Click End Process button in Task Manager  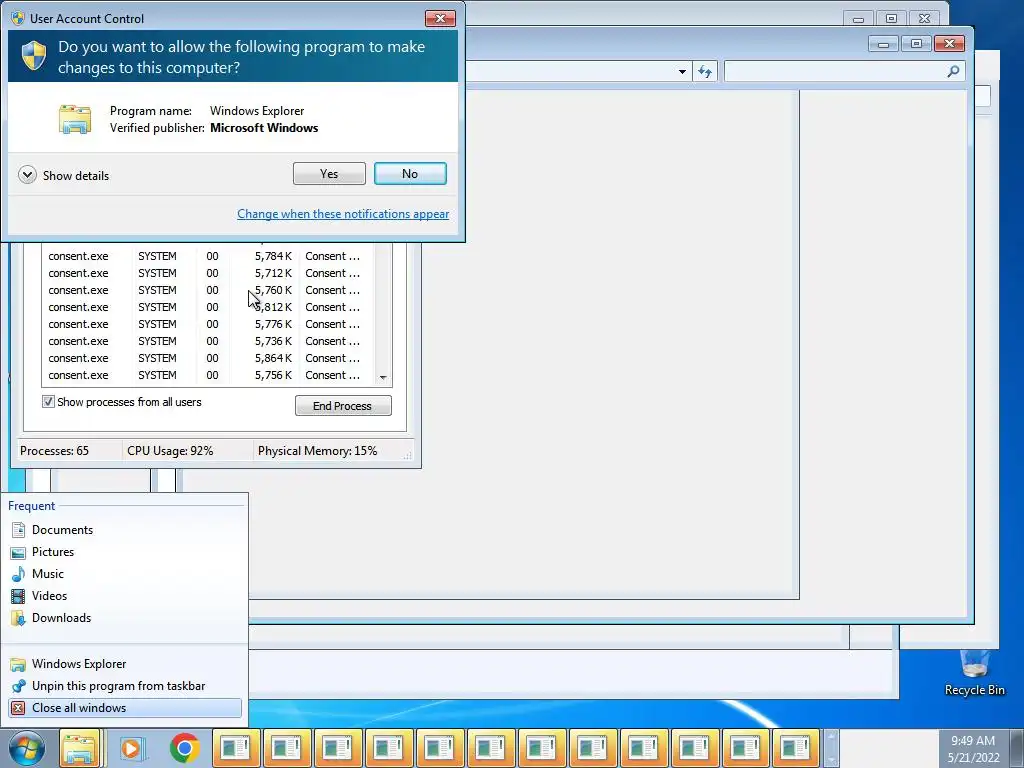coord(343,406)
